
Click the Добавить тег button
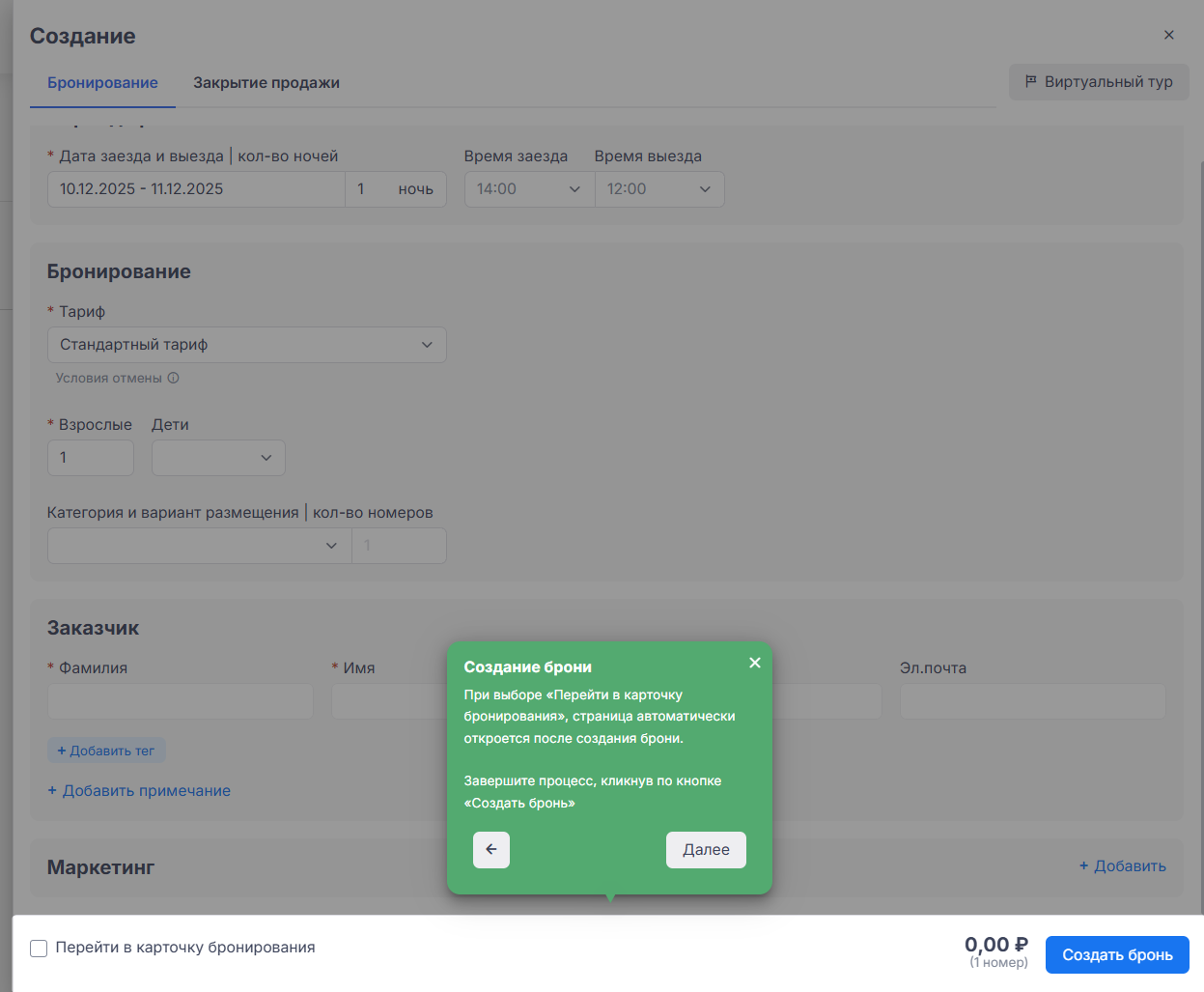click(x=106, y=751)
